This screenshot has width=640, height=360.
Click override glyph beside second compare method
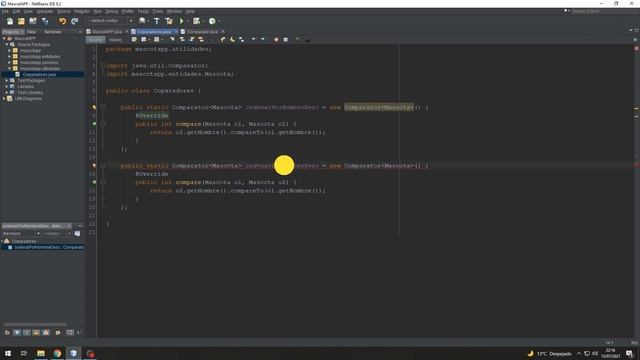point(94,182)
